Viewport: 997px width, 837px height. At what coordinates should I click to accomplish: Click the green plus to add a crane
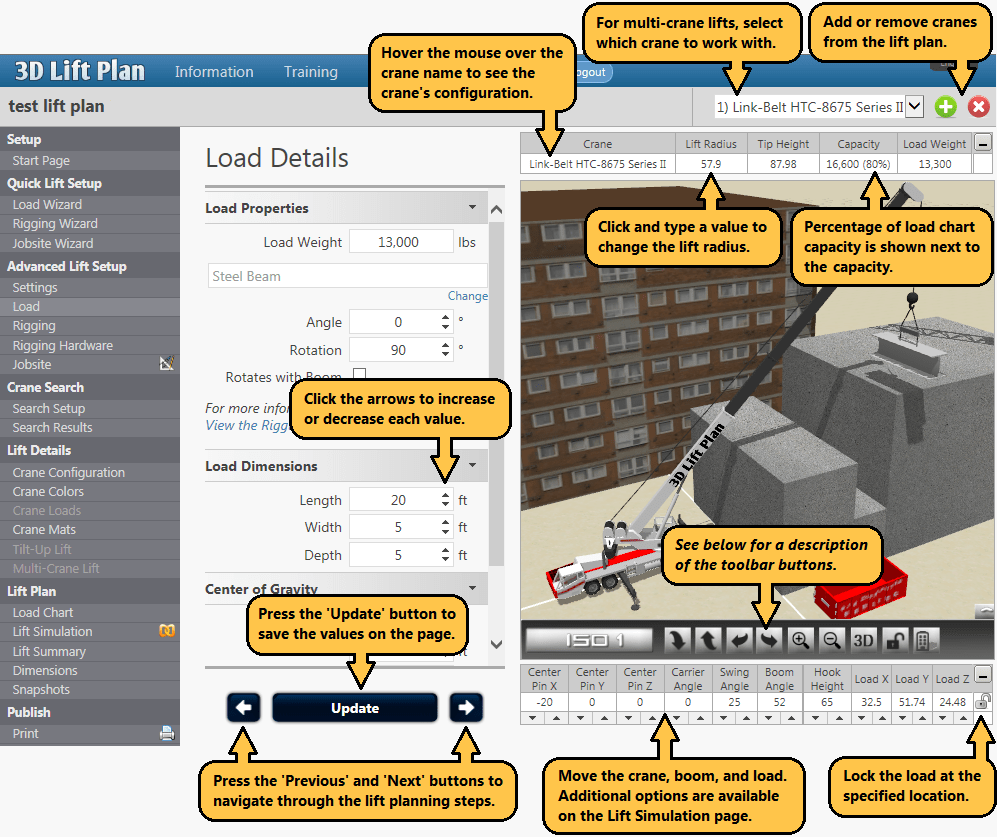pos(945,106)
